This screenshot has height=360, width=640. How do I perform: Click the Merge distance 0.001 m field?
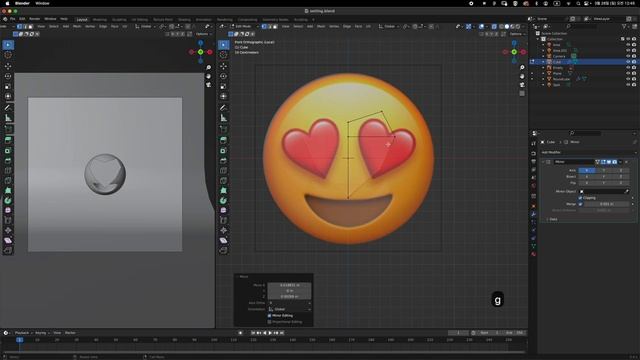click(606, 204)
